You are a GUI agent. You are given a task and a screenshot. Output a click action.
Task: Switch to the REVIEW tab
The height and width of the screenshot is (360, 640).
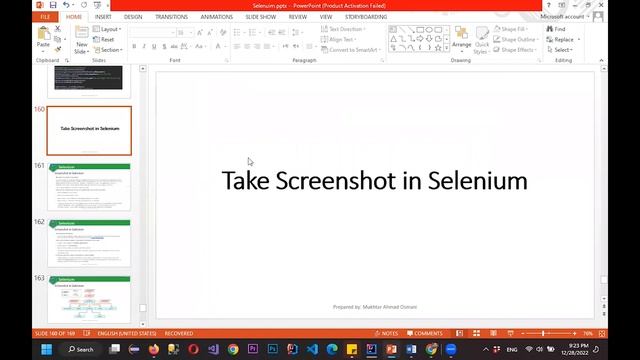click(298, 17)
